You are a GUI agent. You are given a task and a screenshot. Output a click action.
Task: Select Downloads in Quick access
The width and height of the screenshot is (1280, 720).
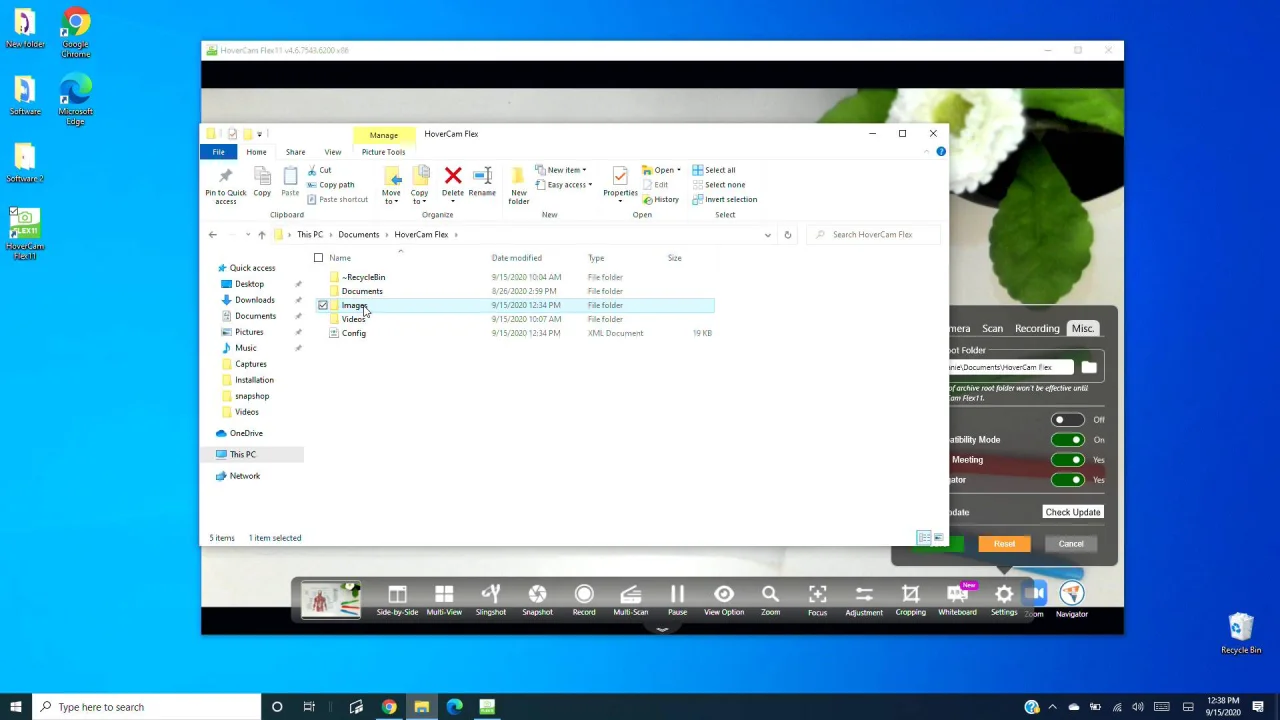pos(254,300)
